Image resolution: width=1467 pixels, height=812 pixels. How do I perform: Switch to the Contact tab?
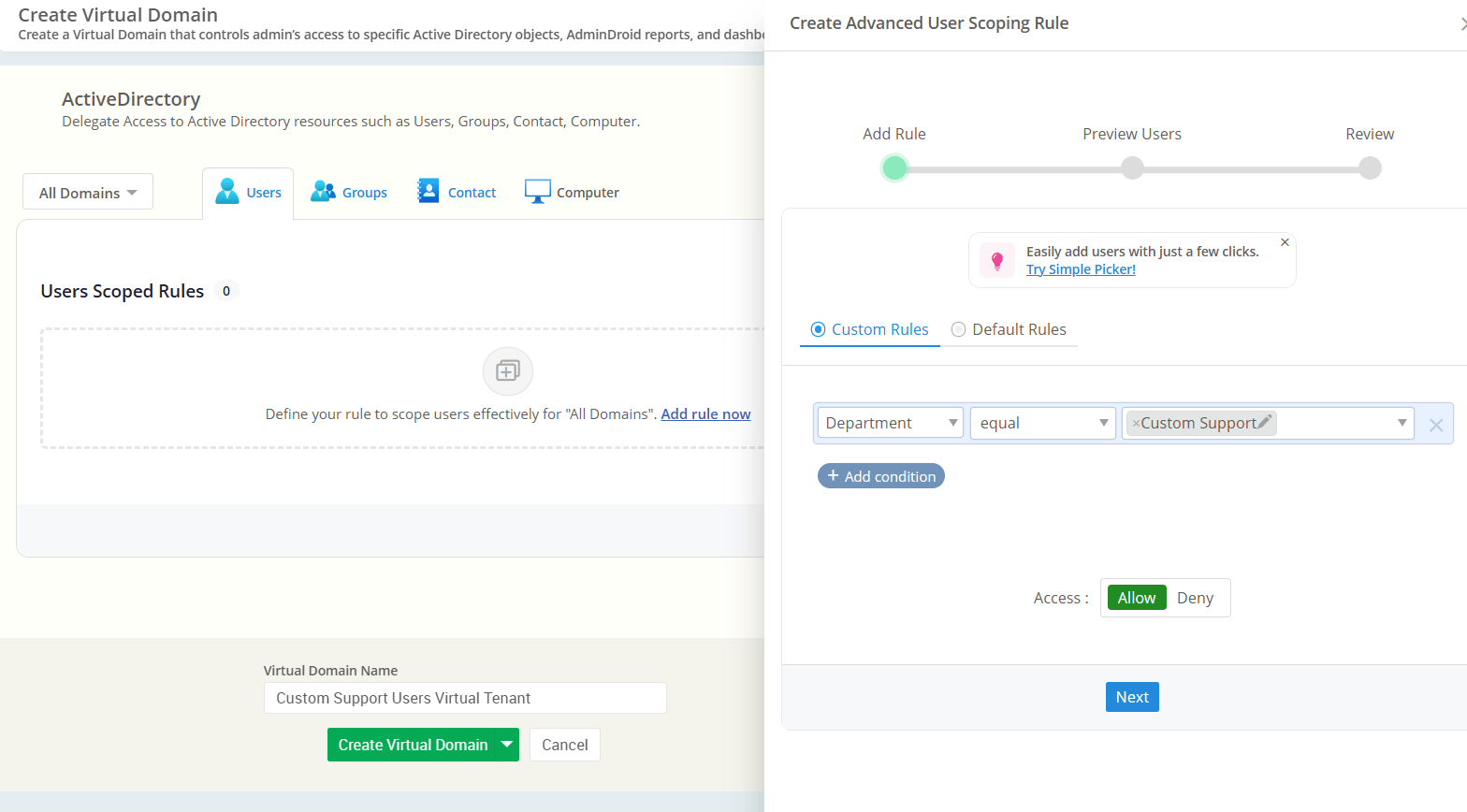point(457,192)
